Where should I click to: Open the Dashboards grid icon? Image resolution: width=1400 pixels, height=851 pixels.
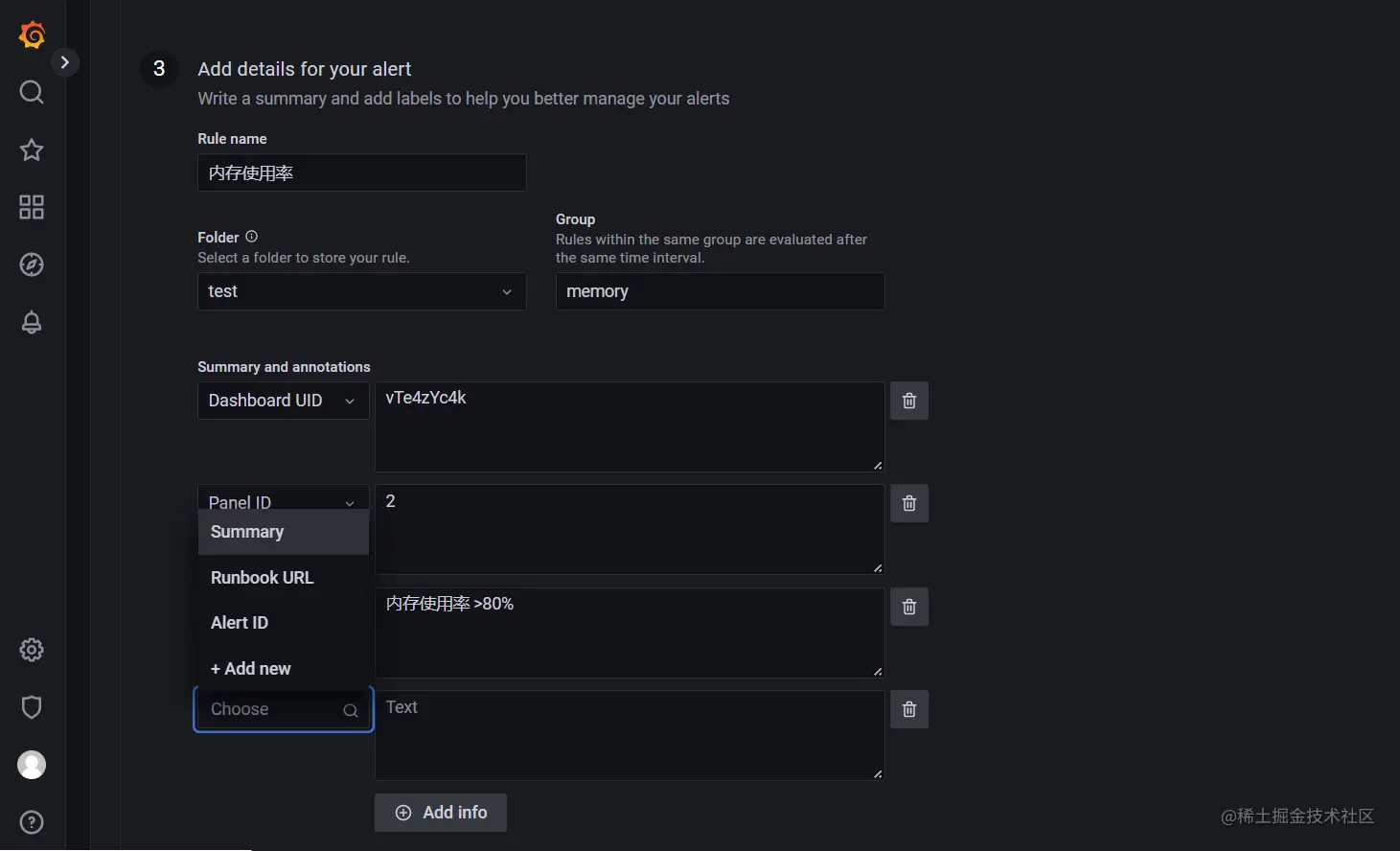(x=32, y=207)
